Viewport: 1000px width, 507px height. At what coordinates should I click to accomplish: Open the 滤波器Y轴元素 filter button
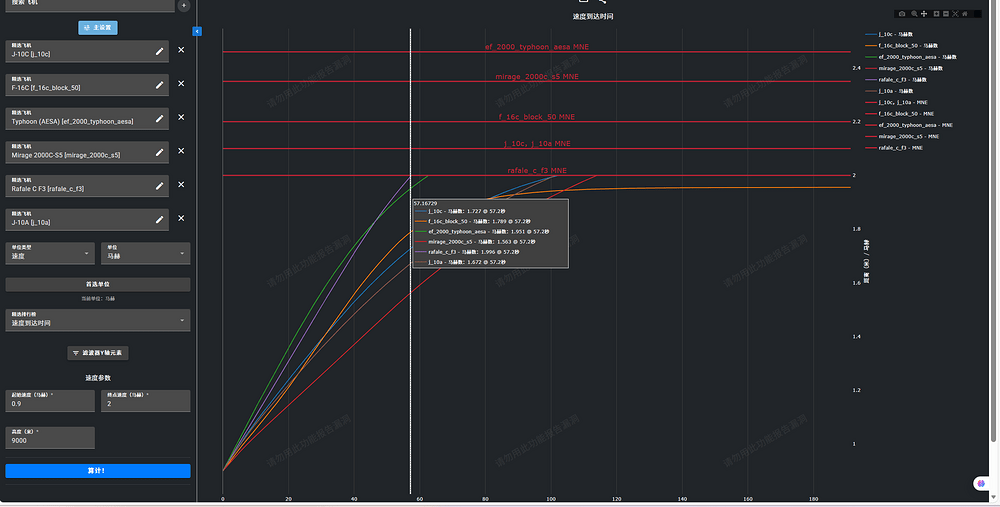[x=98, y=353]
